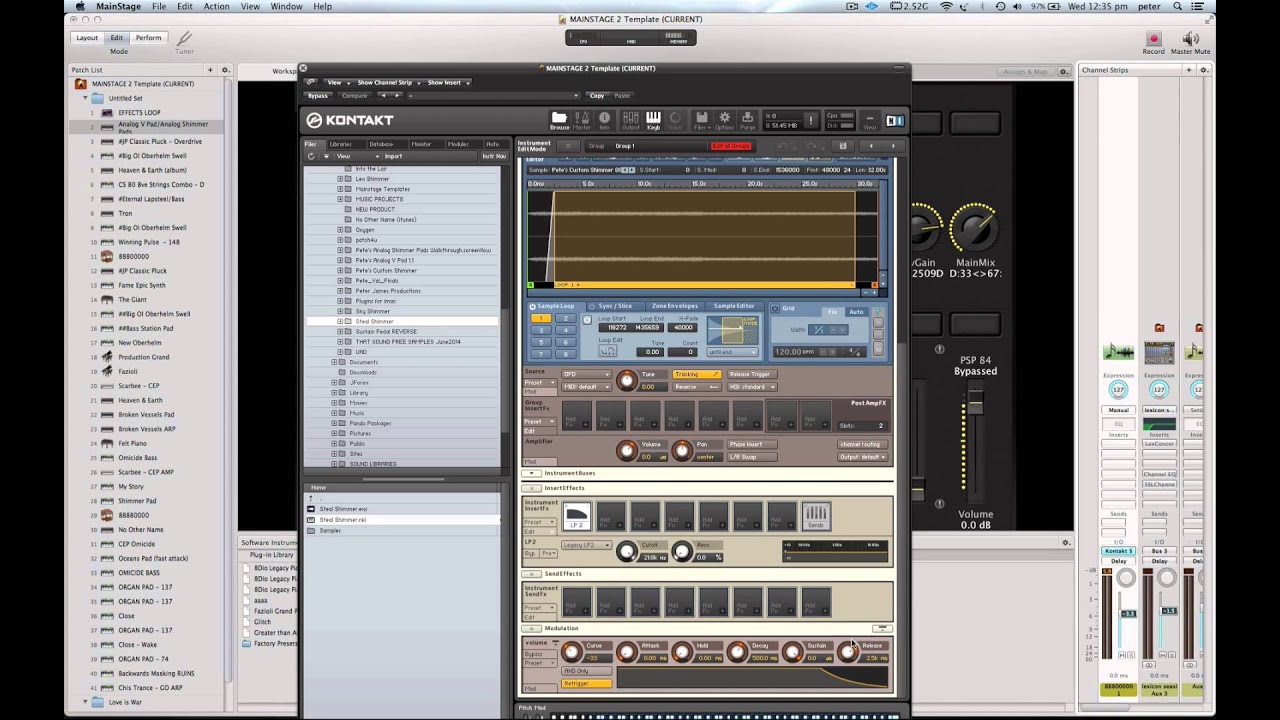Open the Kontakt Files disk menu icon

tap(702, 120)
